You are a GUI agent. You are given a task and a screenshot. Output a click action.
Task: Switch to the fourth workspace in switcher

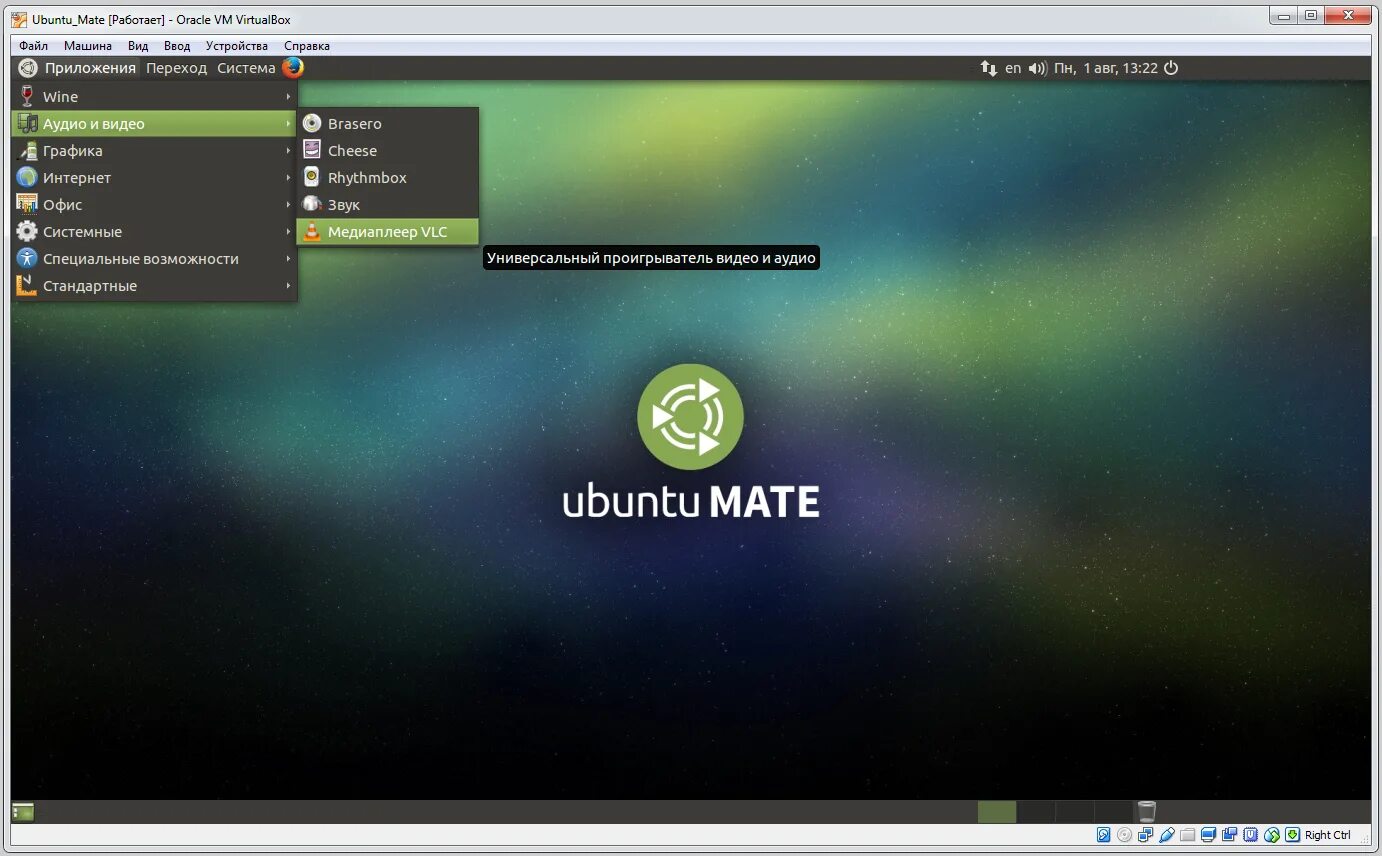1114,812
